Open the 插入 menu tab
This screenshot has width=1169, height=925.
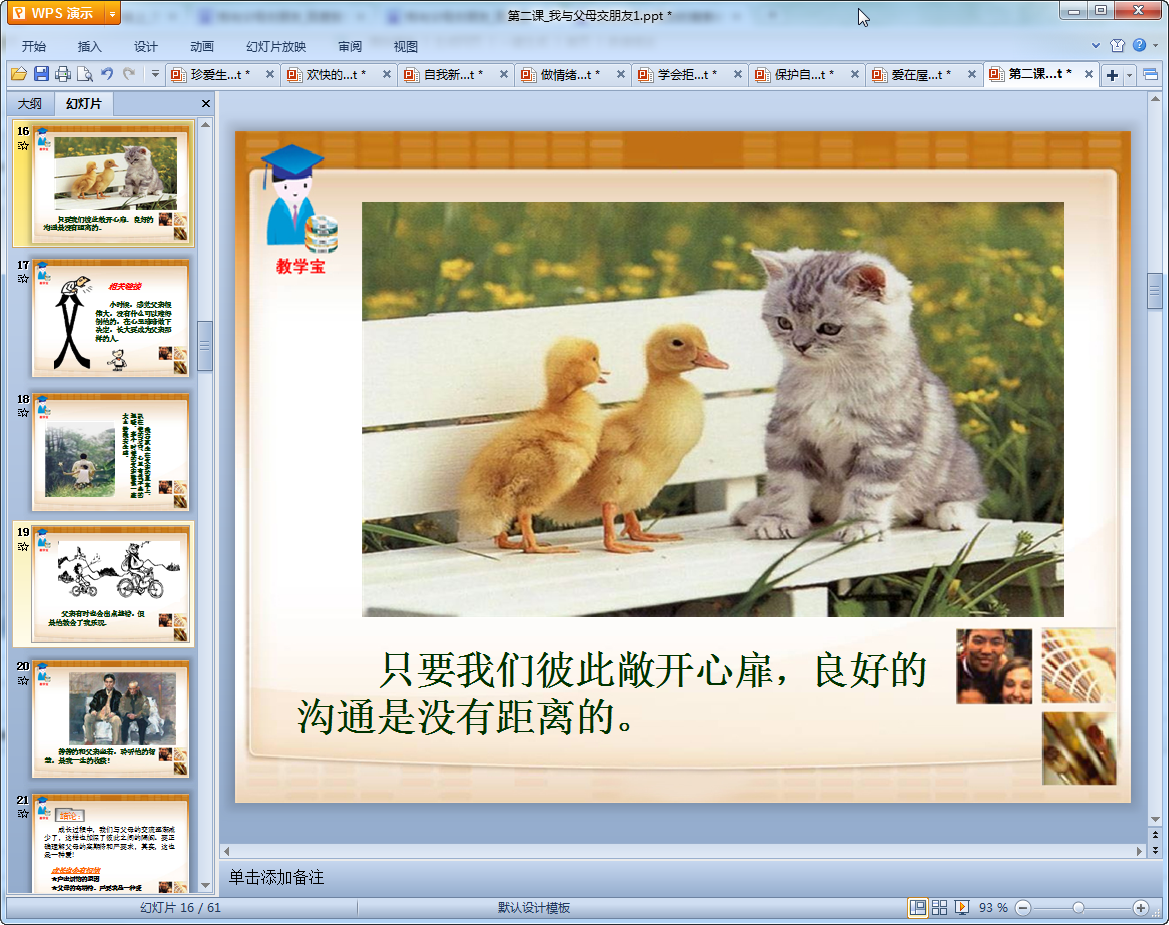click(x=89, y=46)
